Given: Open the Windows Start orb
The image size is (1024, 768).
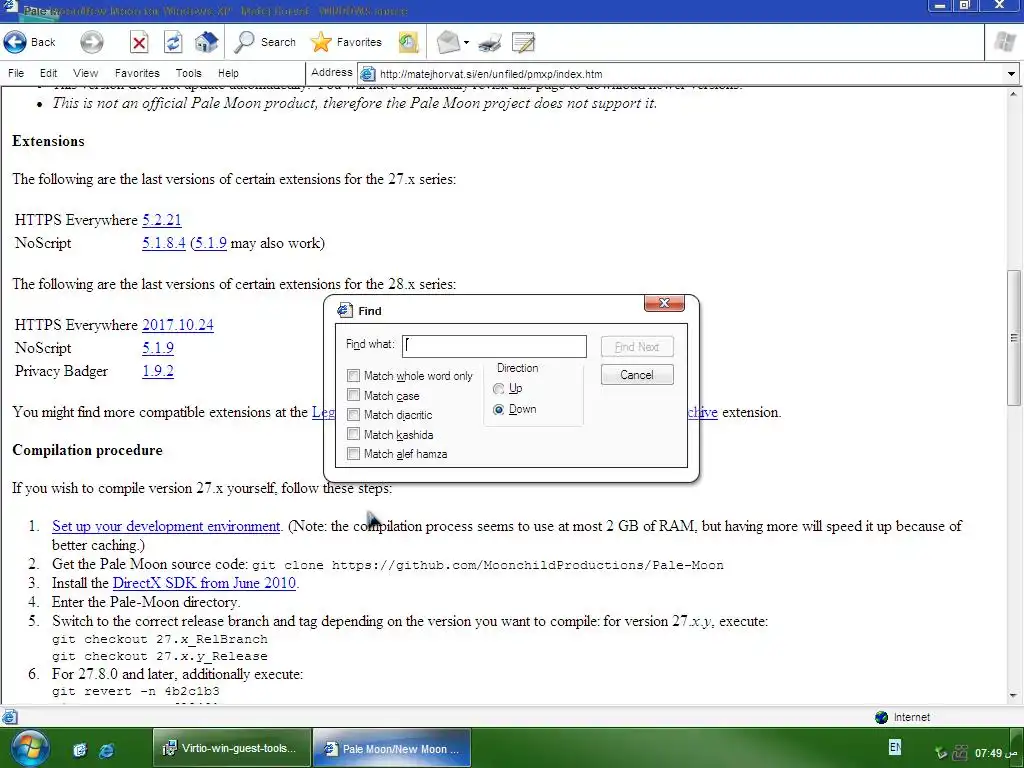Looking at the screenshot, I should [29, 748].
